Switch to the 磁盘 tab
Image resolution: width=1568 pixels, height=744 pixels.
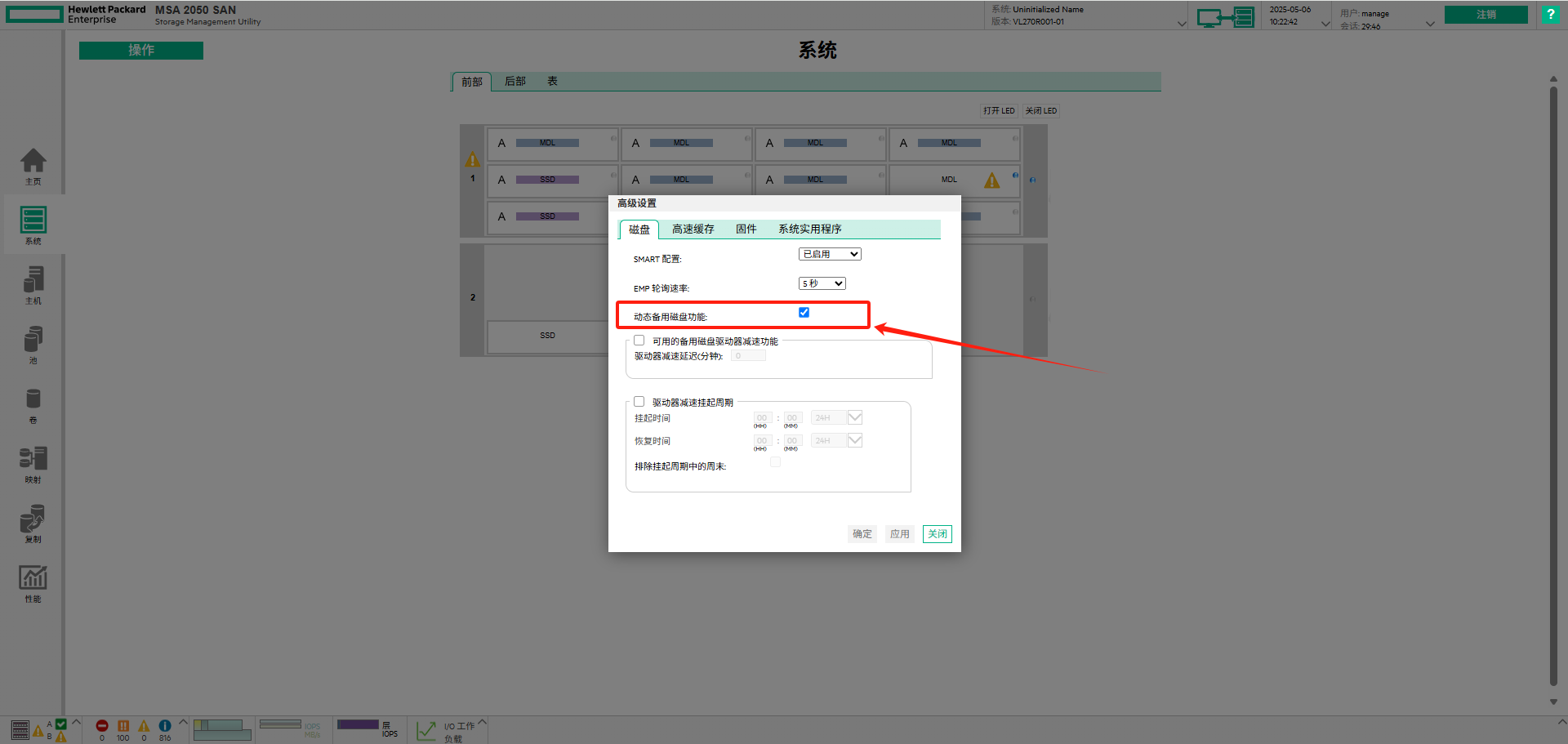pos(639,229)
